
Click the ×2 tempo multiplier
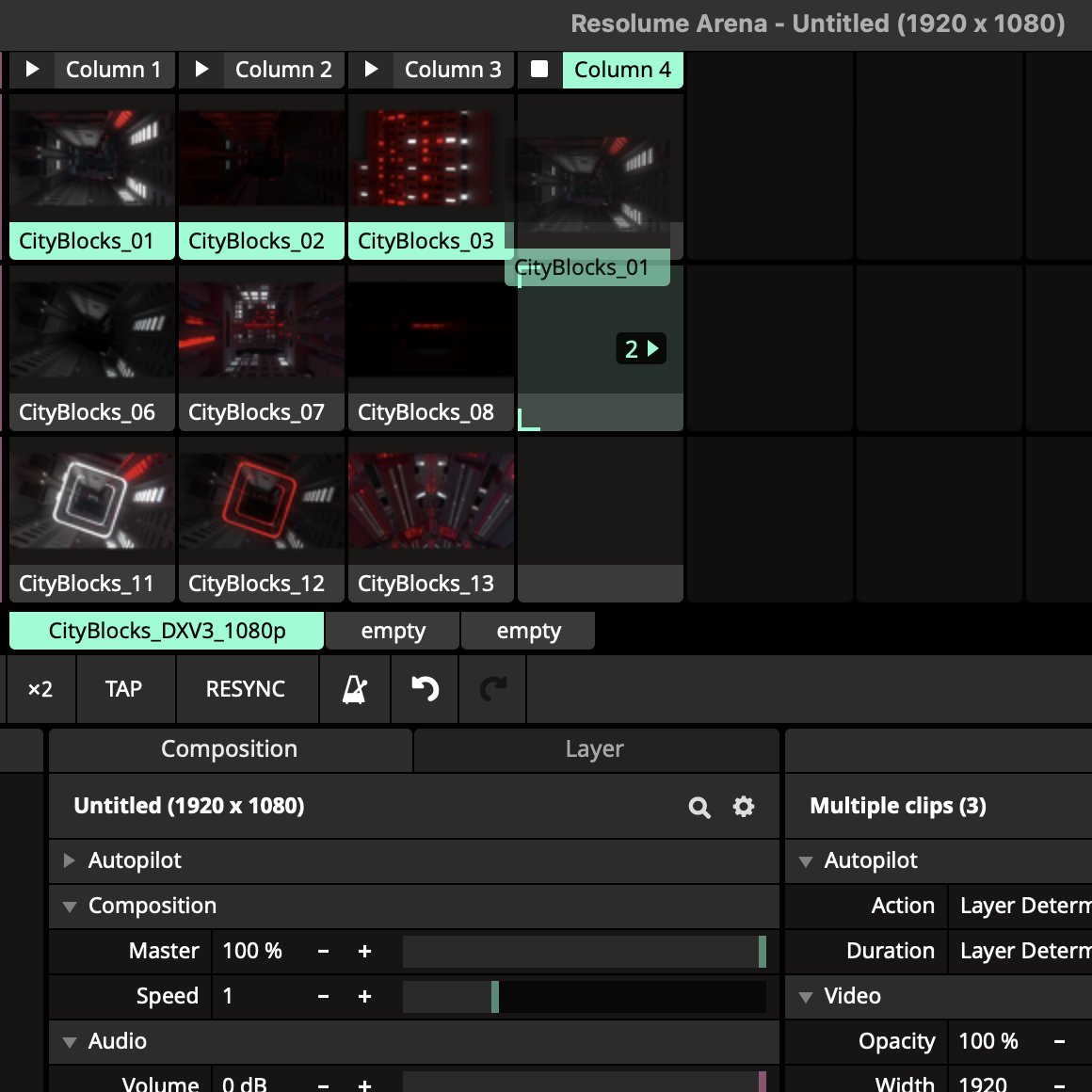[40, 689]
